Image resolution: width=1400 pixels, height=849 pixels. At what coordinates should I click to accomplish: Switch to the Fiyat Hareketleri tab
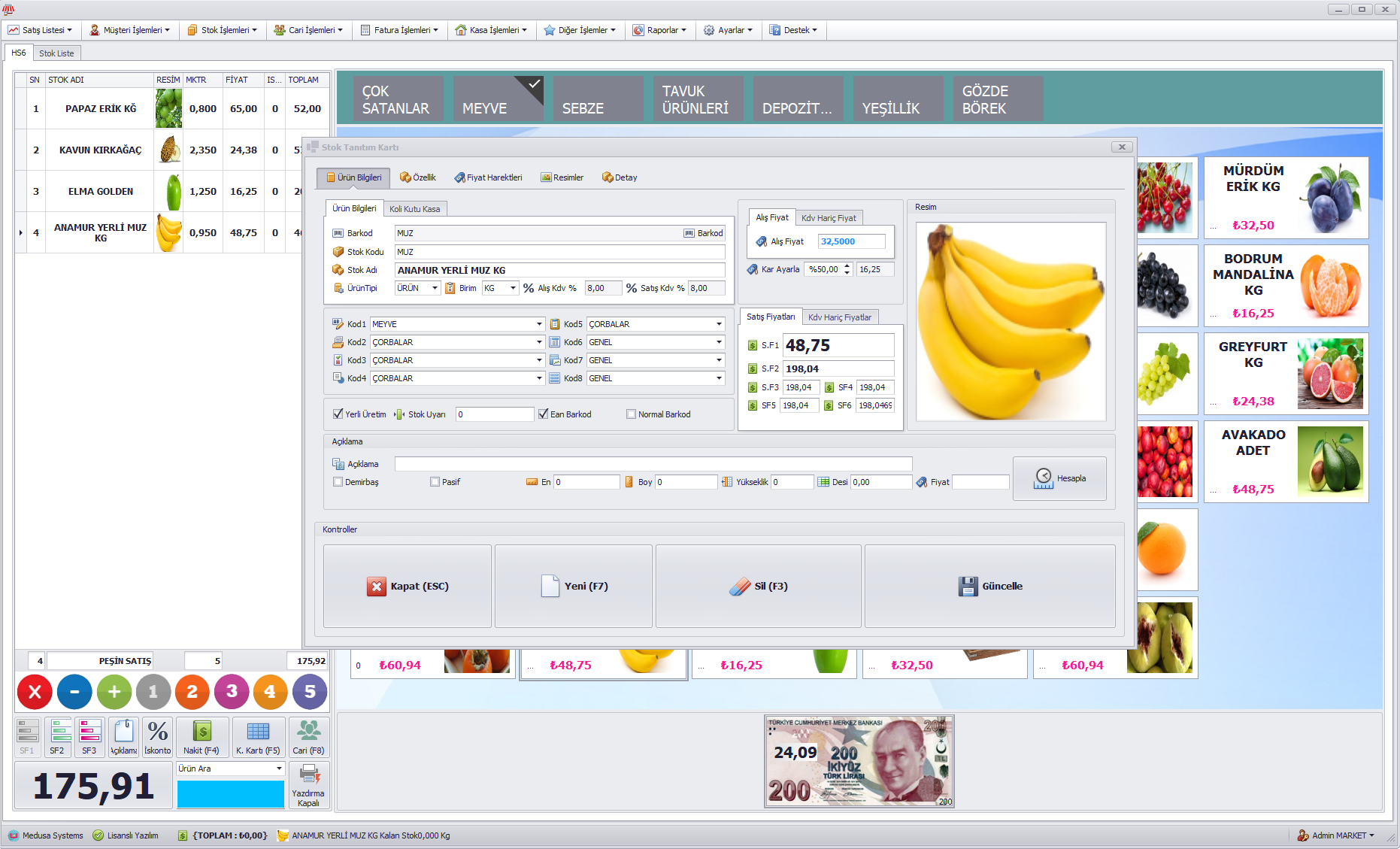[488, 177]
